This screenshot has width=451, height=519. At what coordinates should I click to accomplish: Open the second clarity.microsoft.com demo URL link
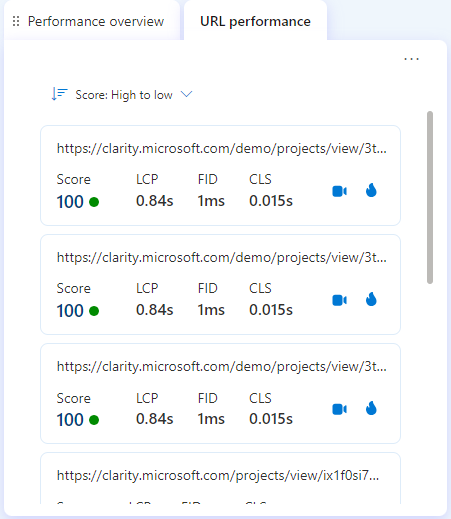tap(222, 258)
